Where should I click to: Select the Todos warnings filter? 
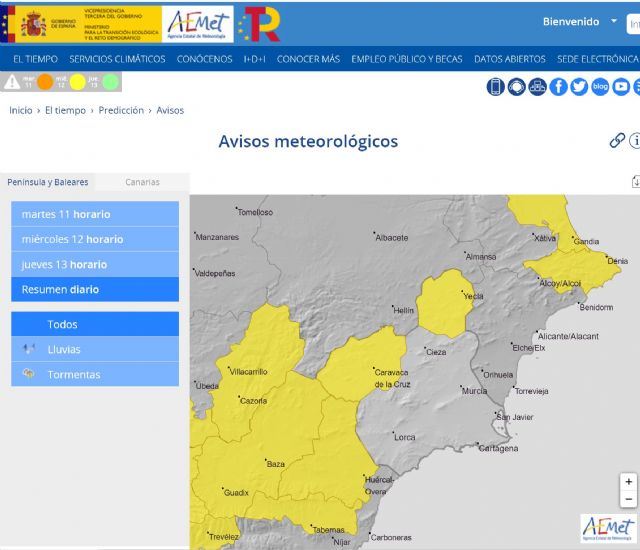[x=62, y=324]
